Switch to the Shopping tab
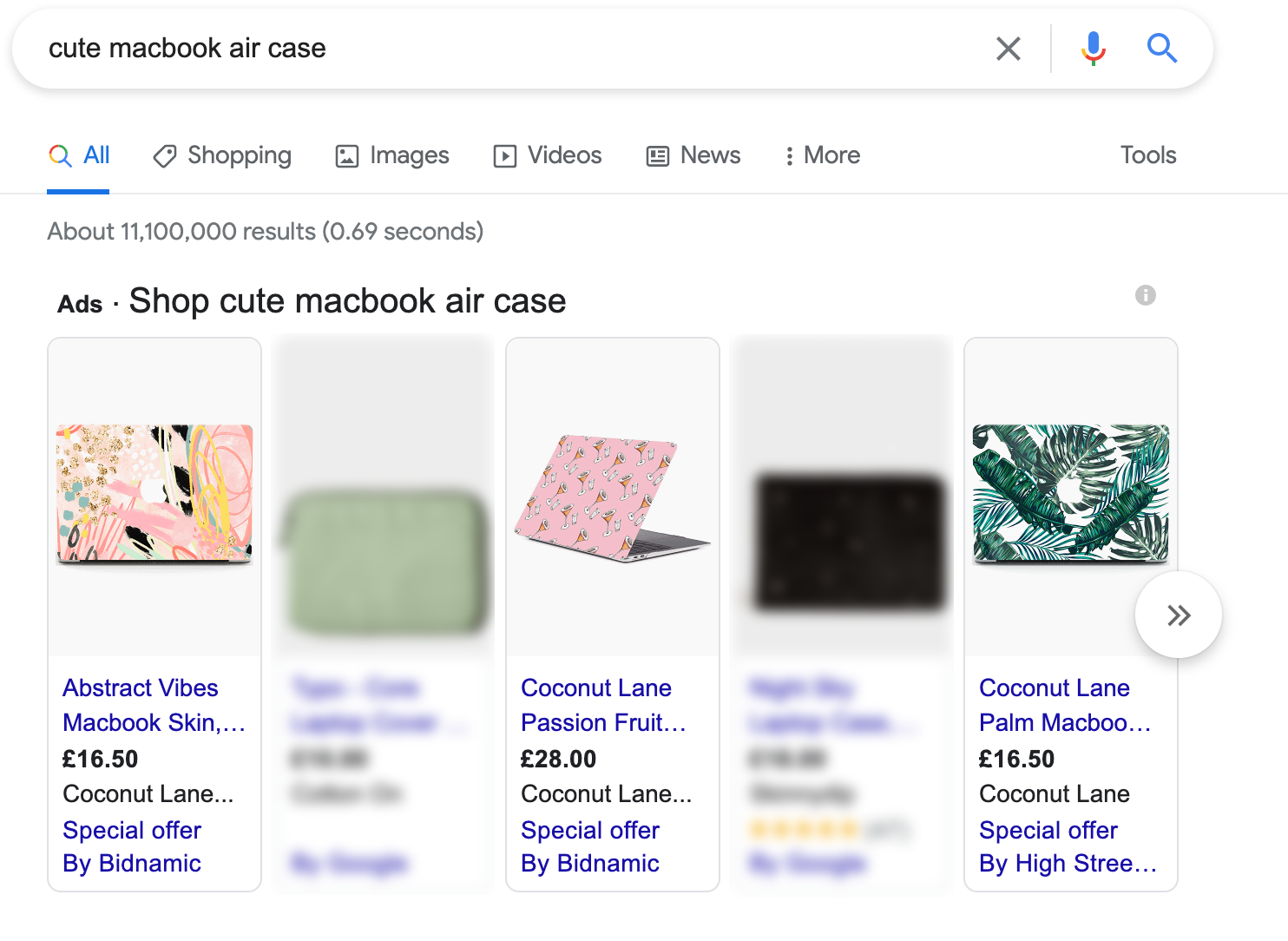The image size is (1288, 941). [222, 155]
